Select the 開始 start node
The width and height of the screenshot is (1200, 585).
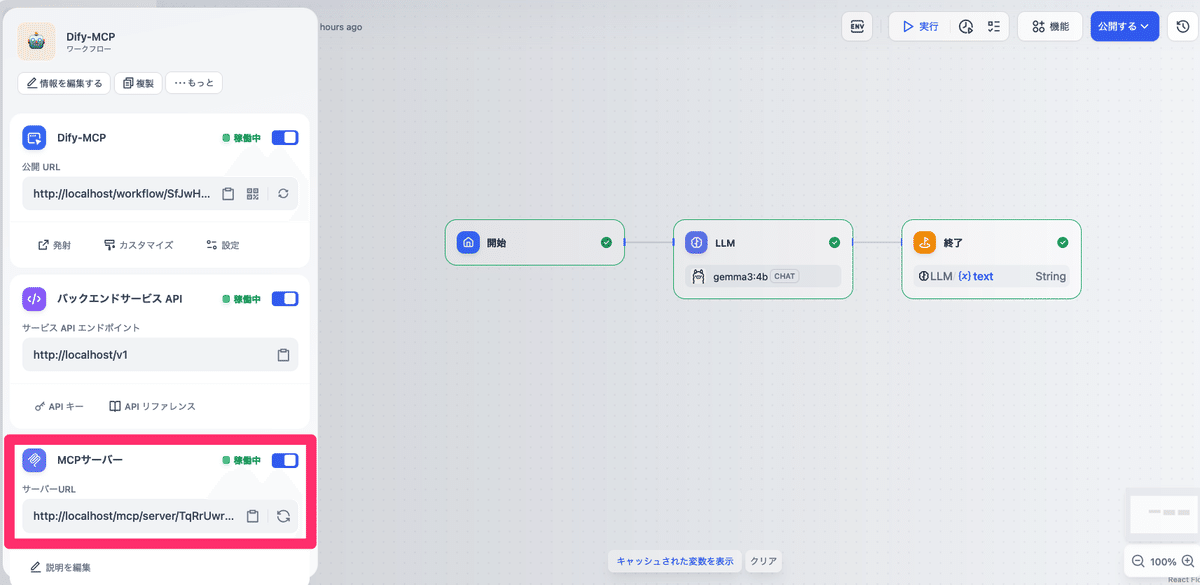coord(535,242)
